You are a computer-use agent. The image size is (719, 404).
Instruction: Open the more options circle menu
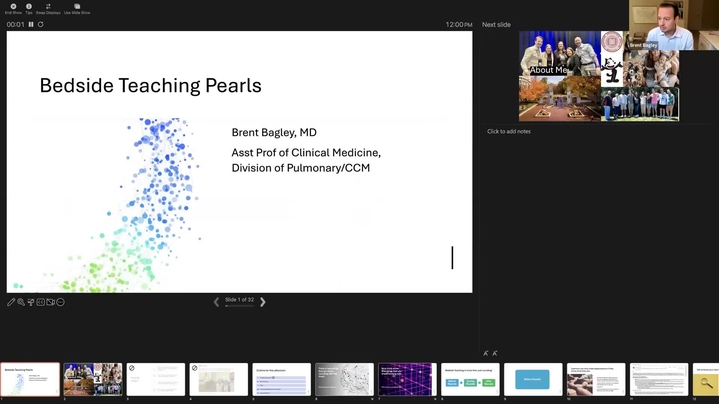click(61, 302)
